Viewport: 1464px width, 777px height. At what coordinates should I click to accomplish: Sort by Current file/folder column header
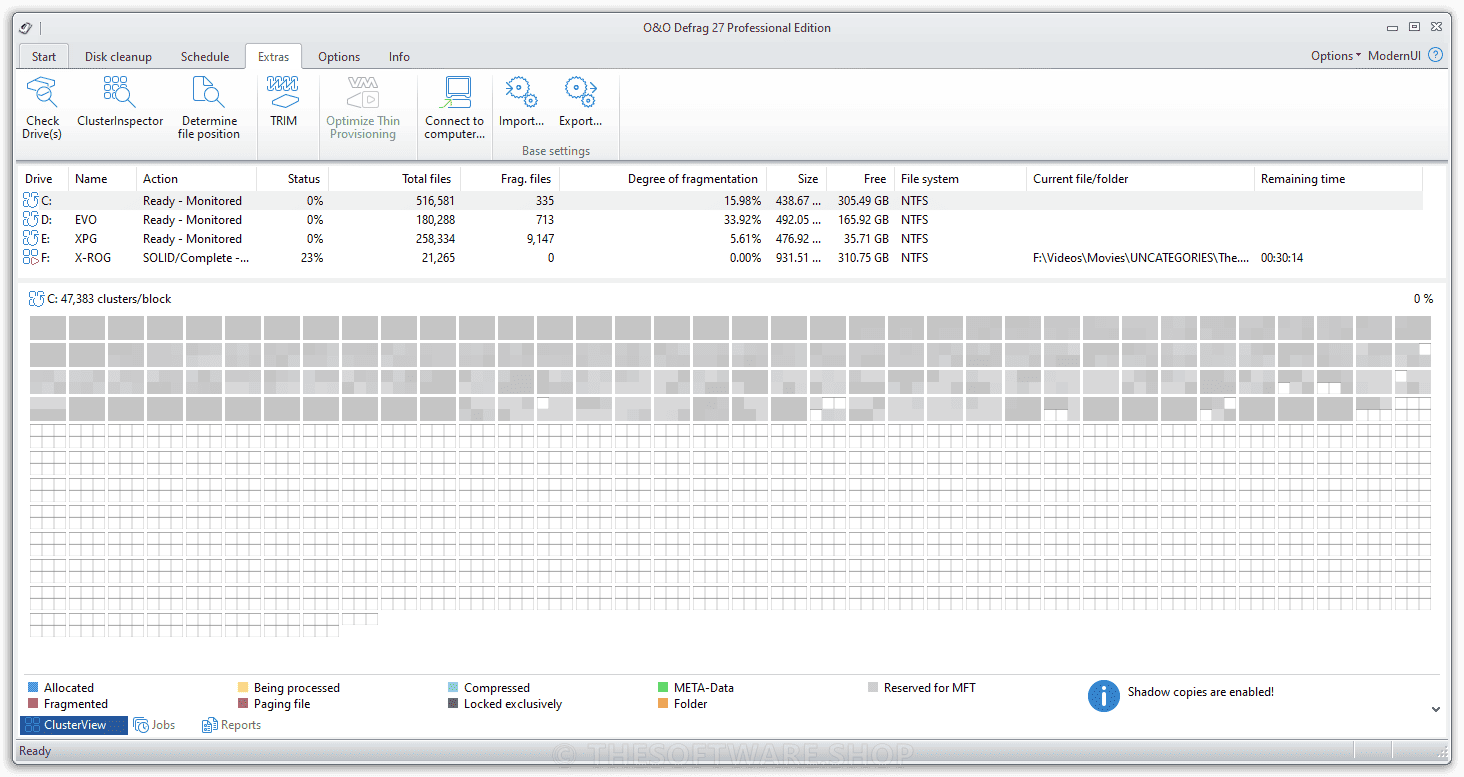click(1140, 179)
